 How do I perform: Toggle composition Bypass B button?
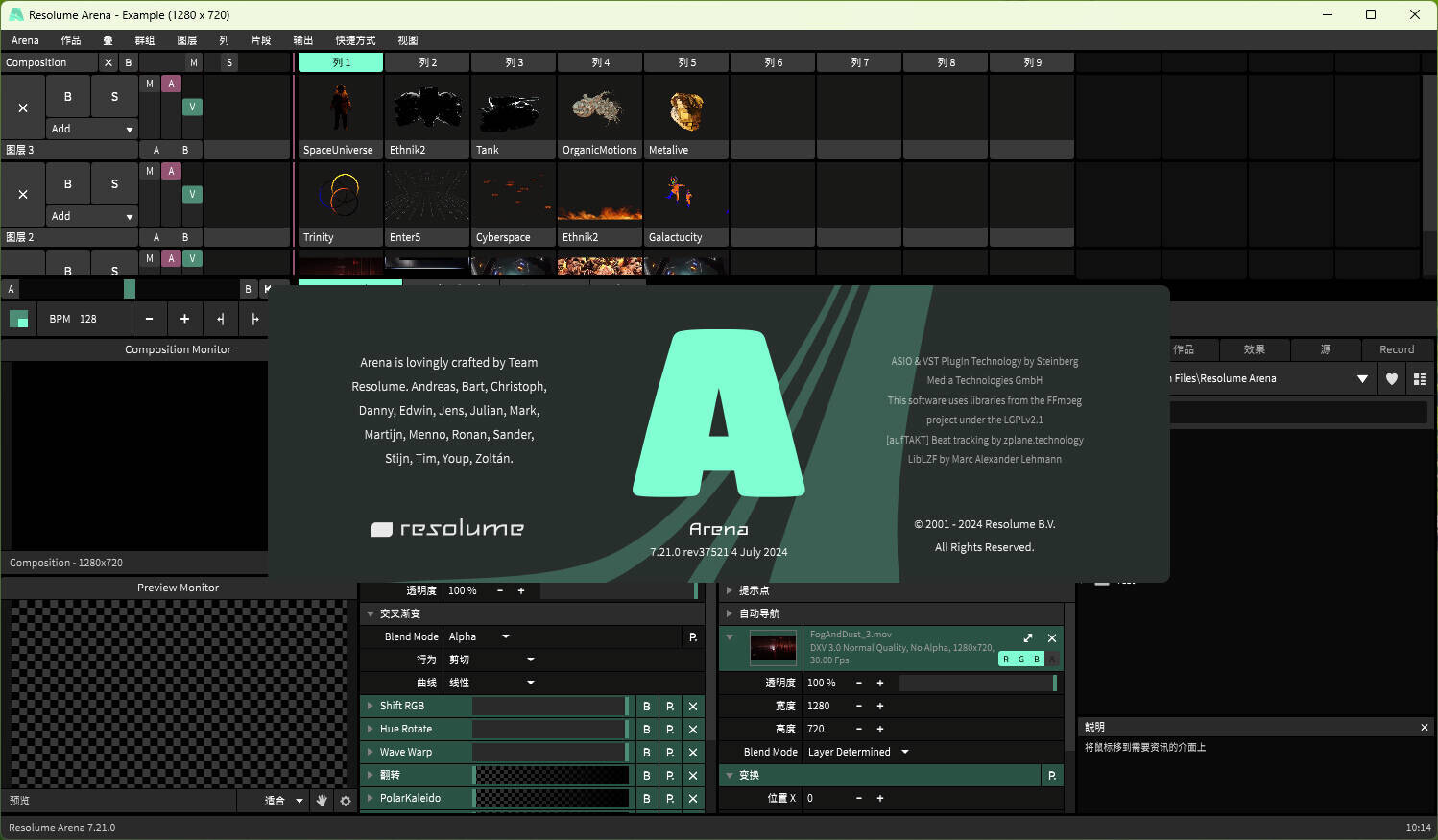[129, 62]
